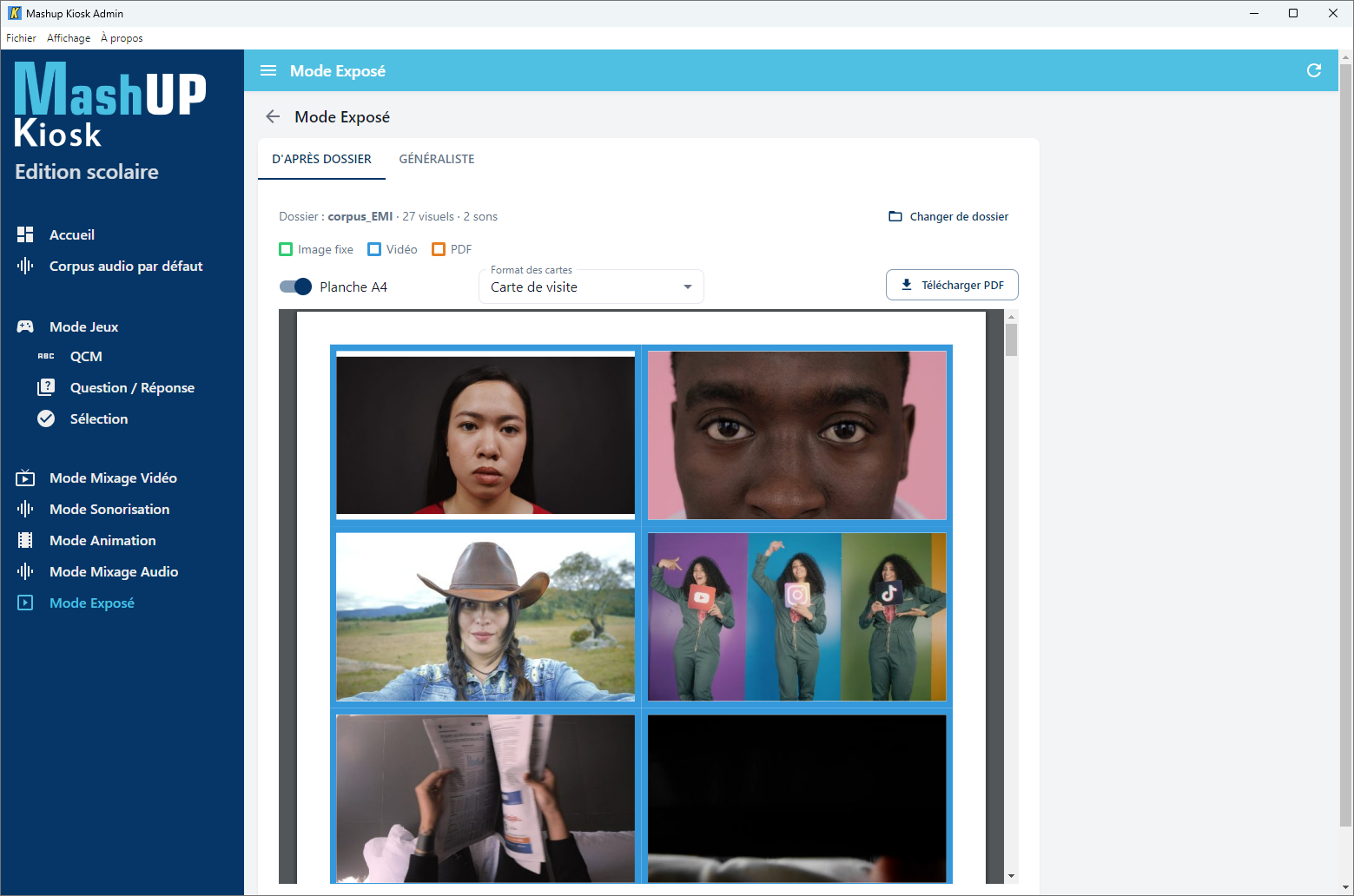Select the close-up man face card
This screenshot has height=896, width=1354.
tap(796, 435)
